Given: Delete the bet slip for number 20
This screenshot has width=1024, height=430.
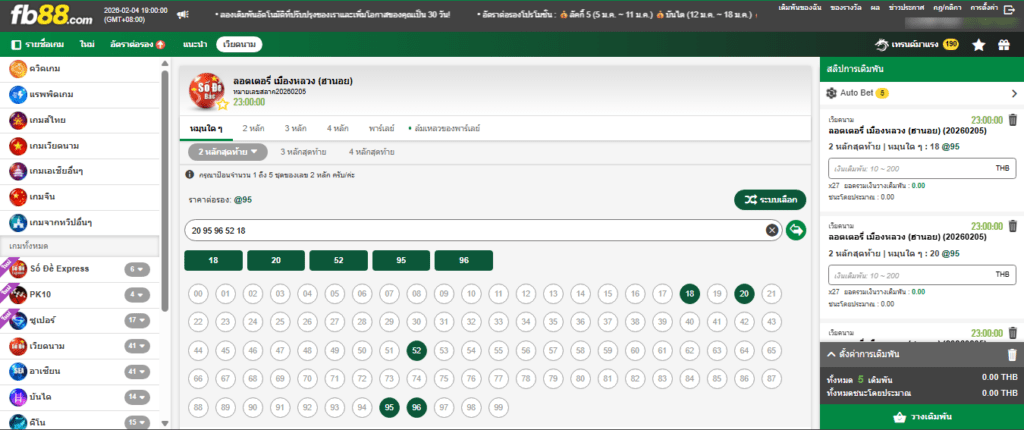Looking at the screenshot, I should (1012, 226).
